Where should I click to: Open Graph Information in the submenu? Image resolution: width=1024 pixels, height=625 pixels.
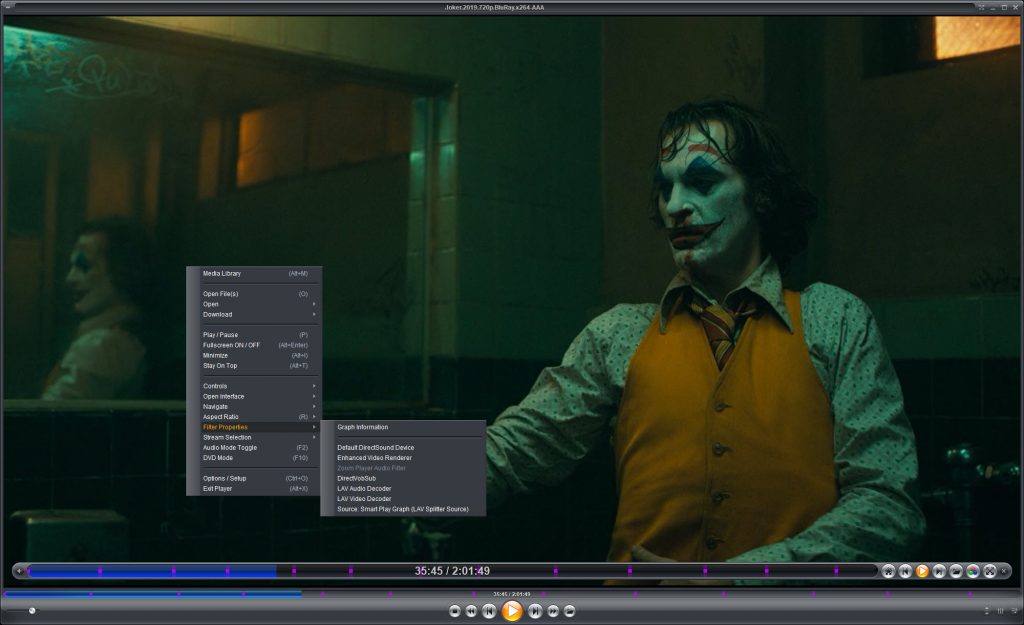(x=404, y=427)
